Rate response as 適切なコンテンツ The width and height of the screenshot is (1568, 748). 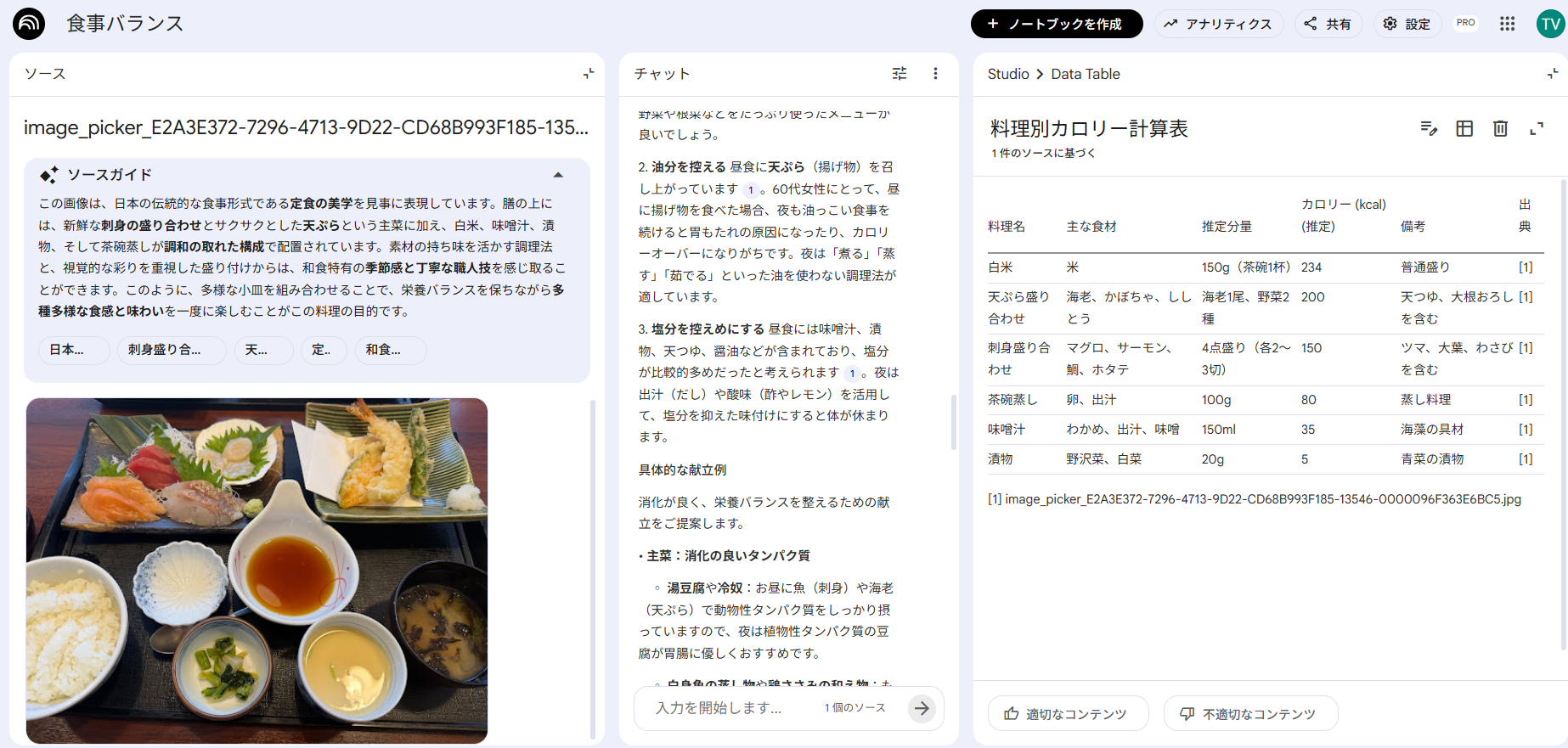1068,714
